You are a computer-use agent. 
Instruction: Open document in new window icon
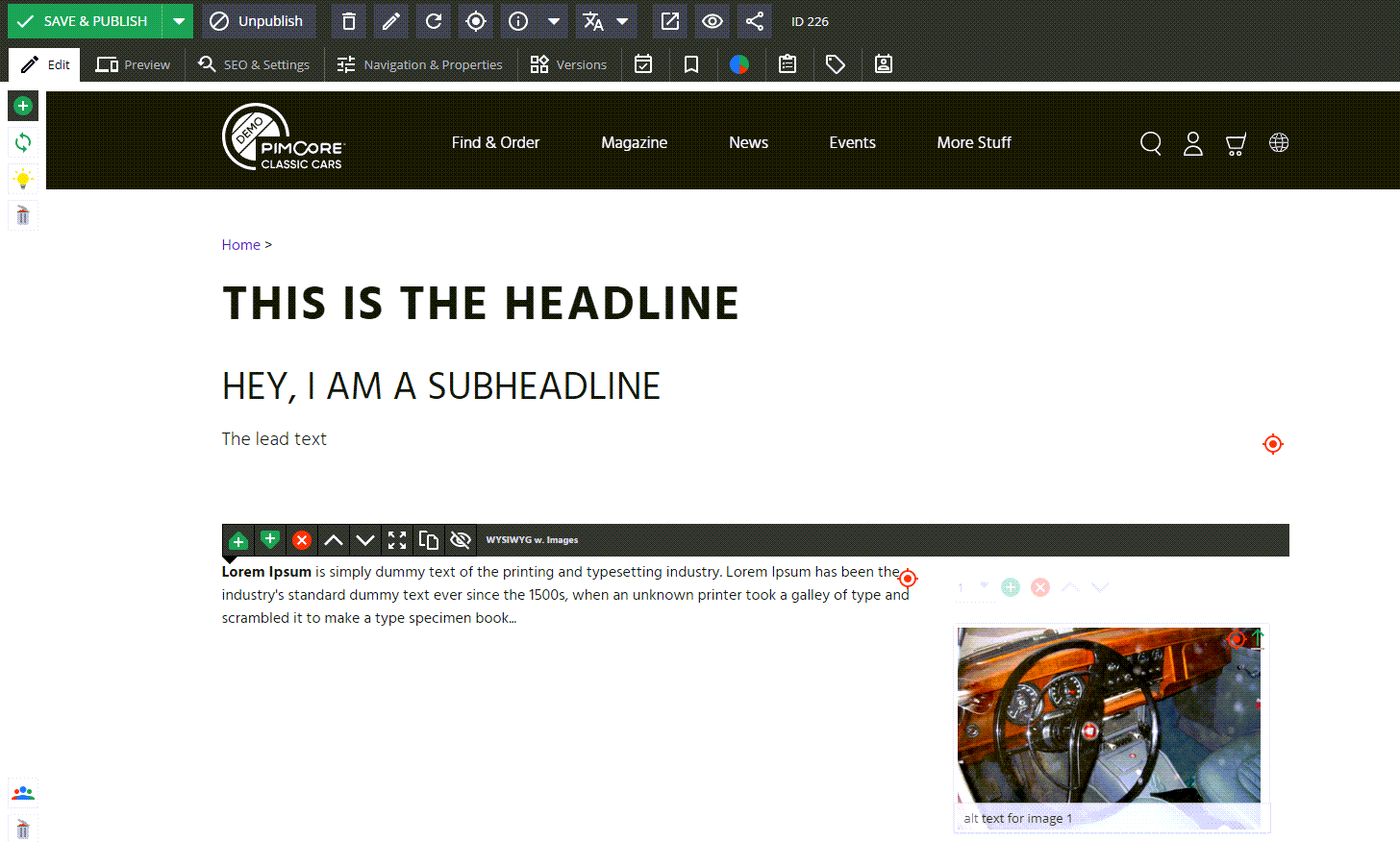pyautogui.click(x=670, y=21)
